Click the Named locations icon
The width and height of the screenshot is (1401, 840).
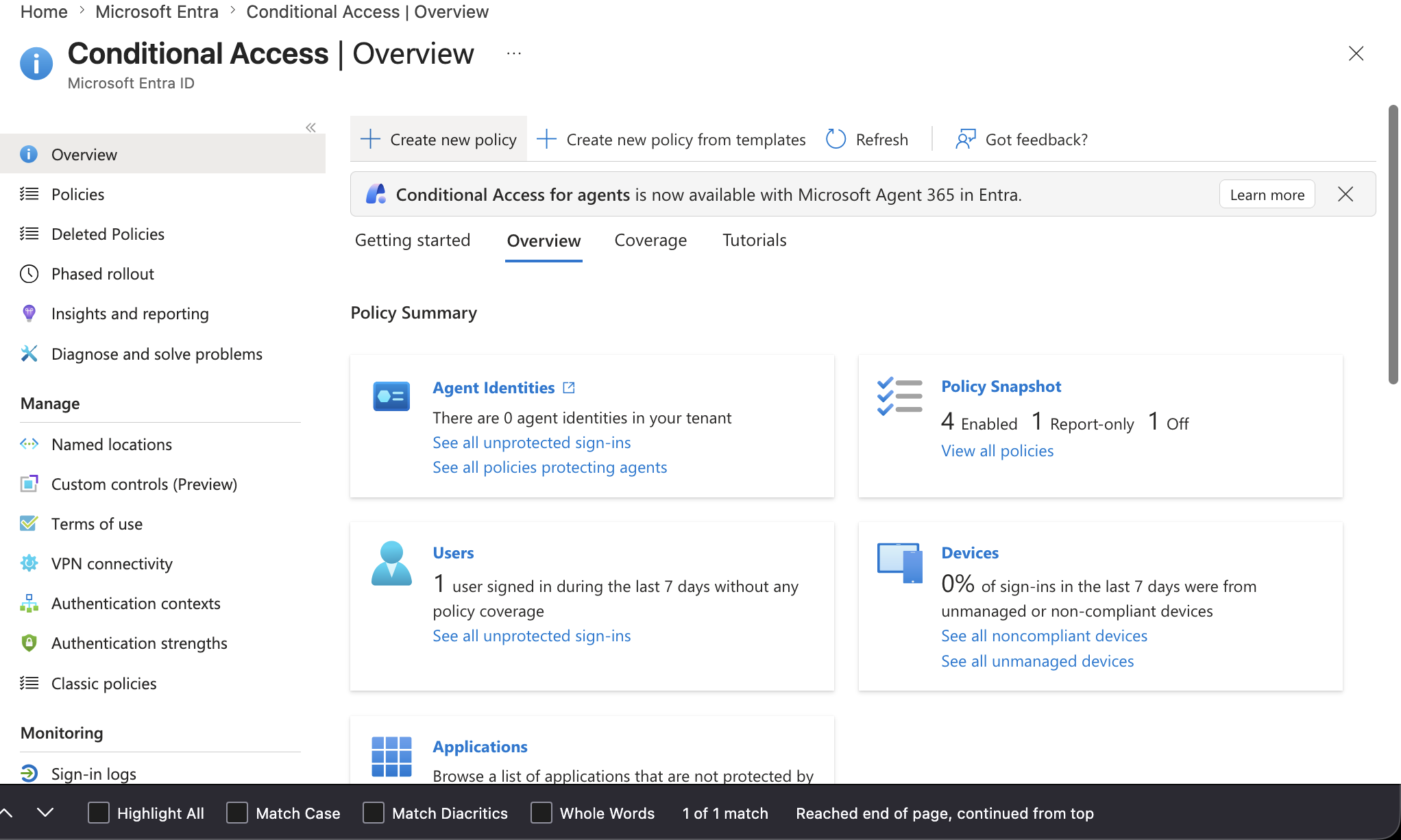pyautogui.click(x=29, y=444)
